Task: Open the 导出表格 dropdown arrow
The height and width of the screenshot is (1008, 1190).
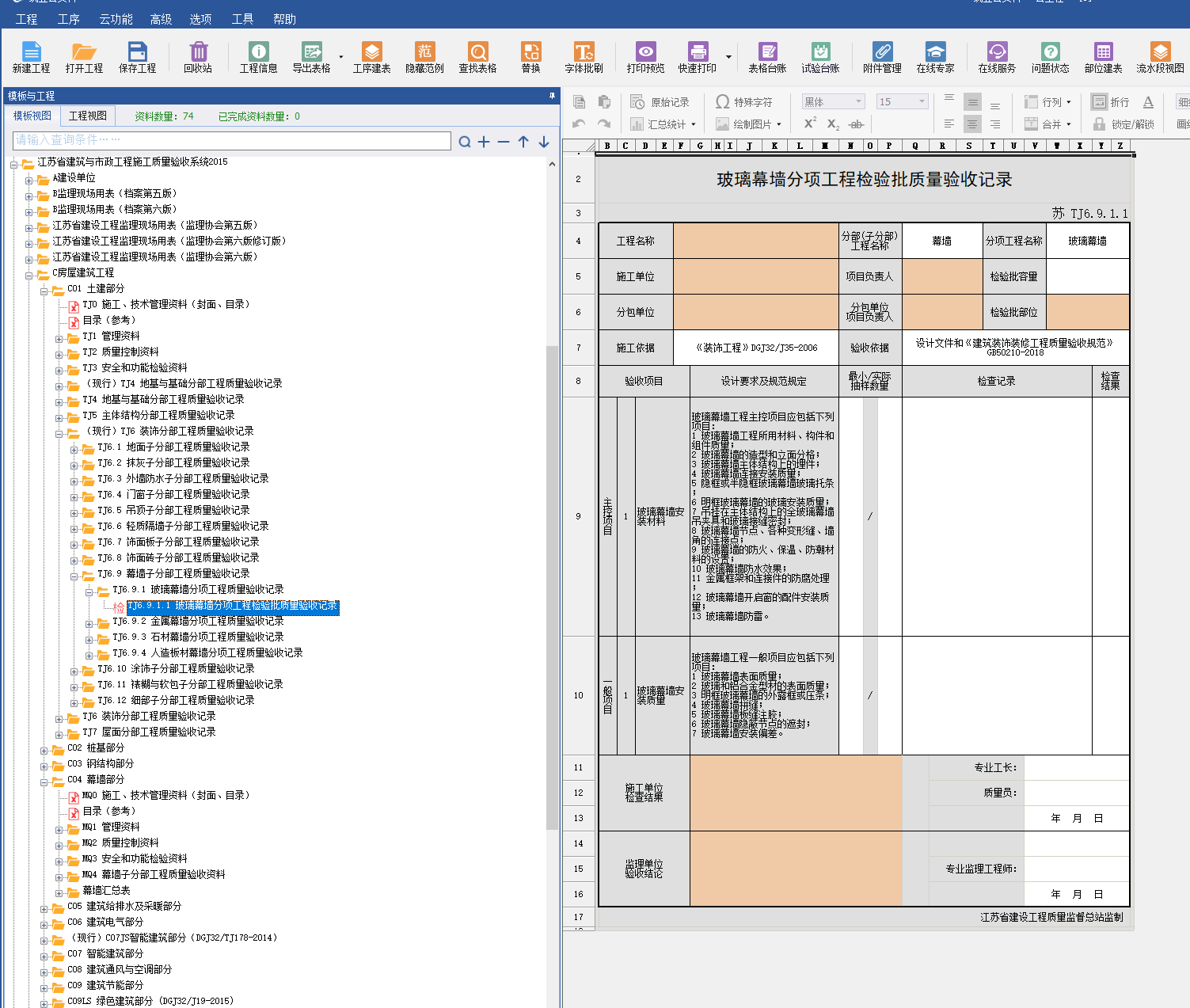Action: pos(341,57)
